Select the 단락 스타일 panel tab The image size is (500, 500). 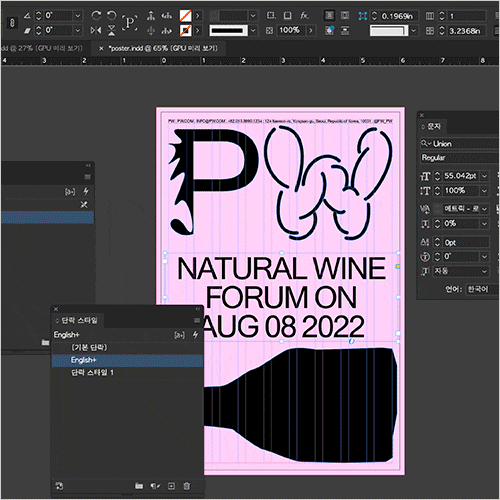coord(79,320)
